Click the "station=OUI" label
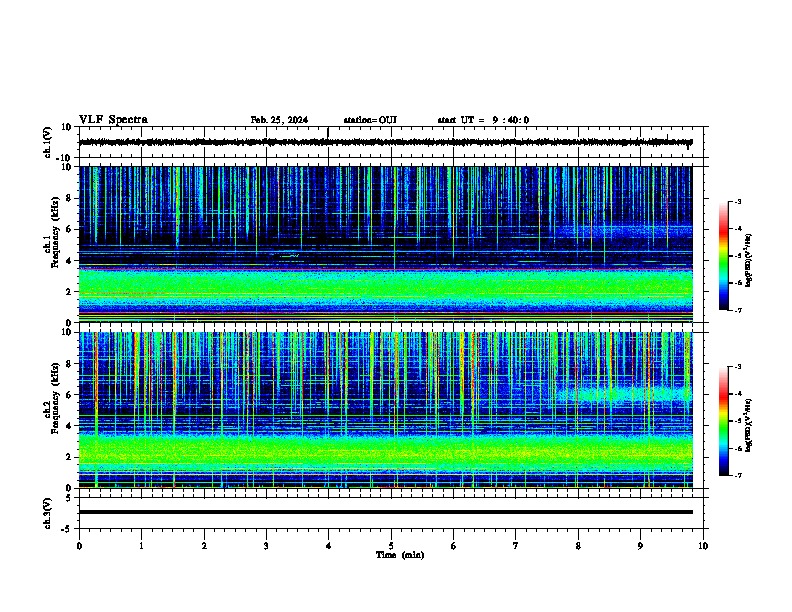 click(370, 120)
